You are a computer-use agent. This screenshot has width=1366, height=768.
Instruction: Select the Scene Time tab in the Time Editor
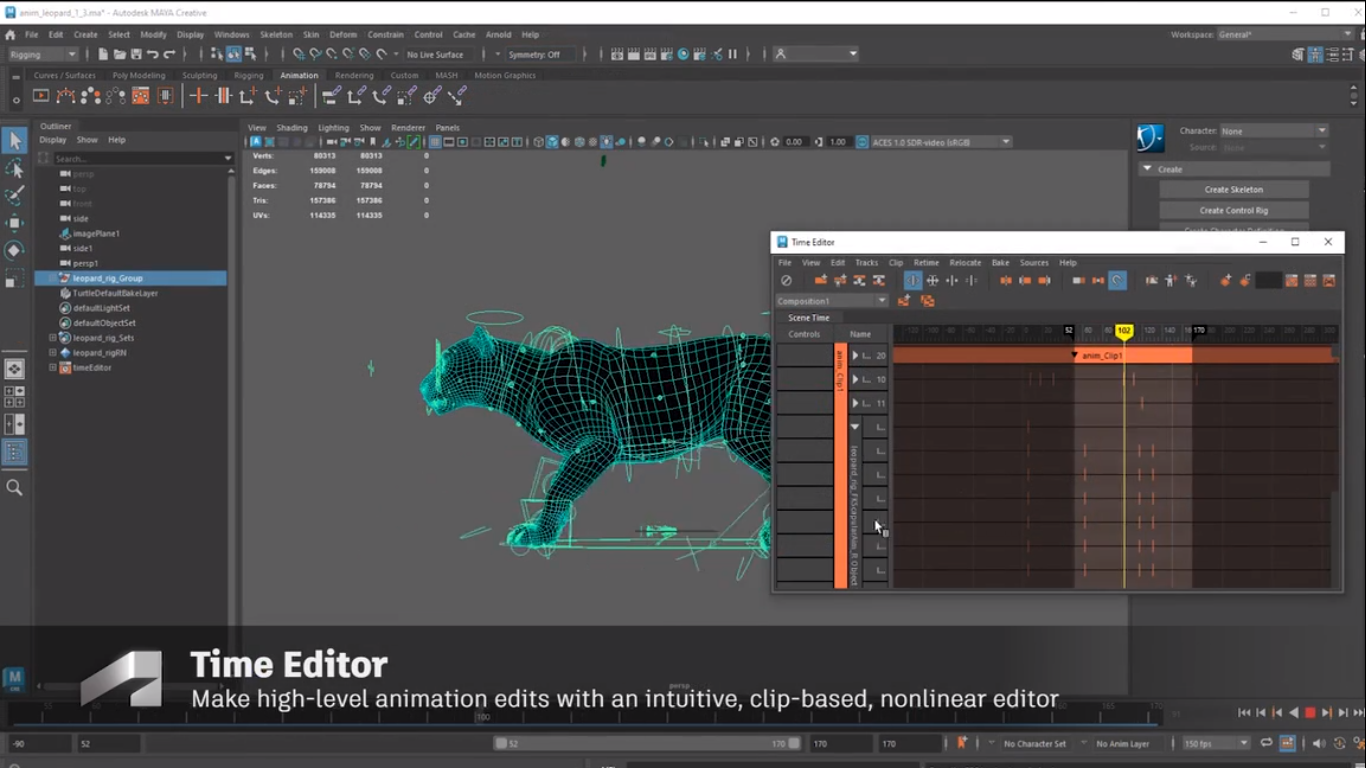(808, 318)
